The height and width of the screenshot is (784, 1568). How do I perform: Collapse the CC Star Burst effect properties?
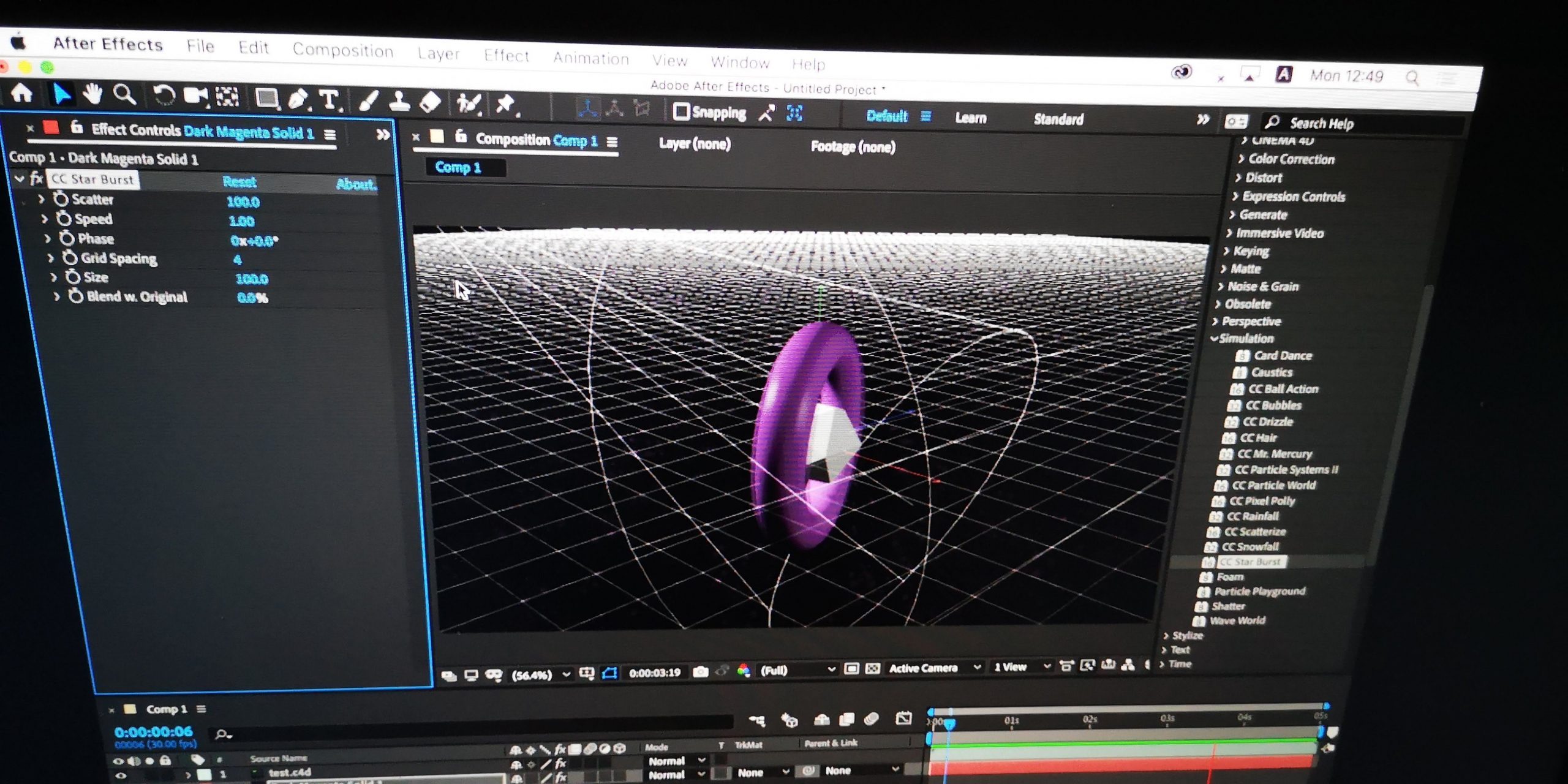pos(19,179)
